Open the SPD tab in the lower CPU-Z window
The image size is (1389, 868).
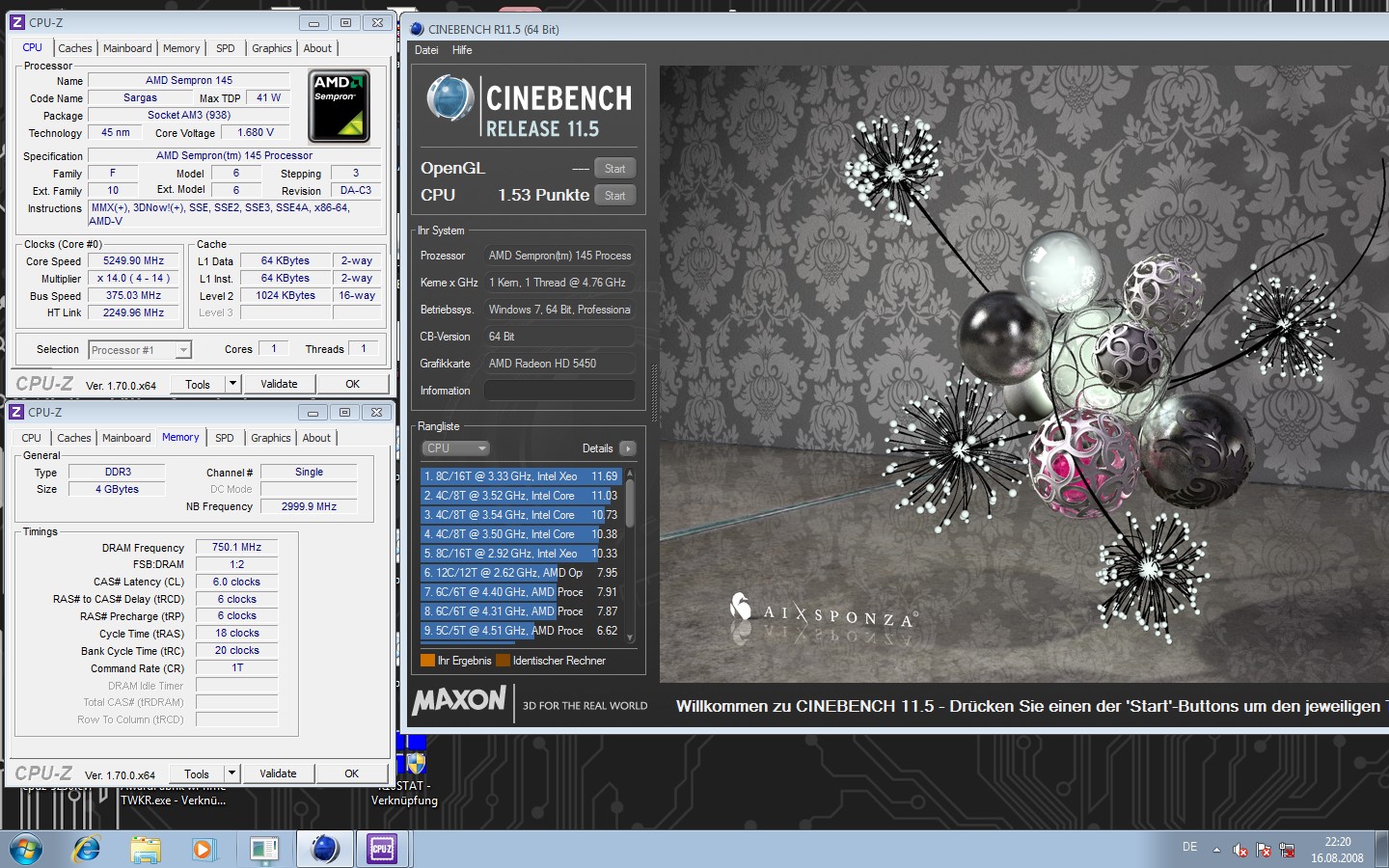point(225,438)
